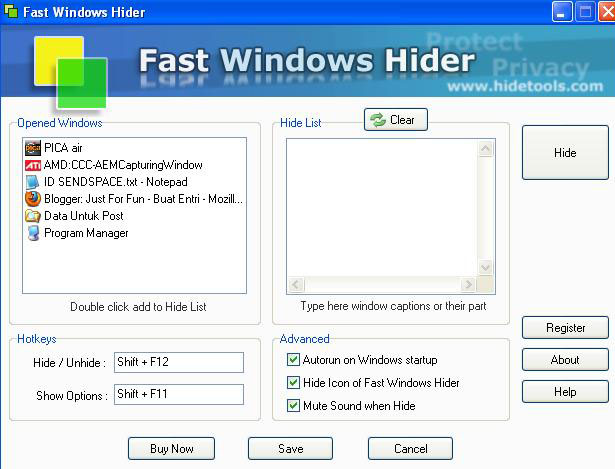Viewport: 615px width, 469px height.
Task: Toggle Autorun on Windows startup checkbox
Action: (293, 360)
